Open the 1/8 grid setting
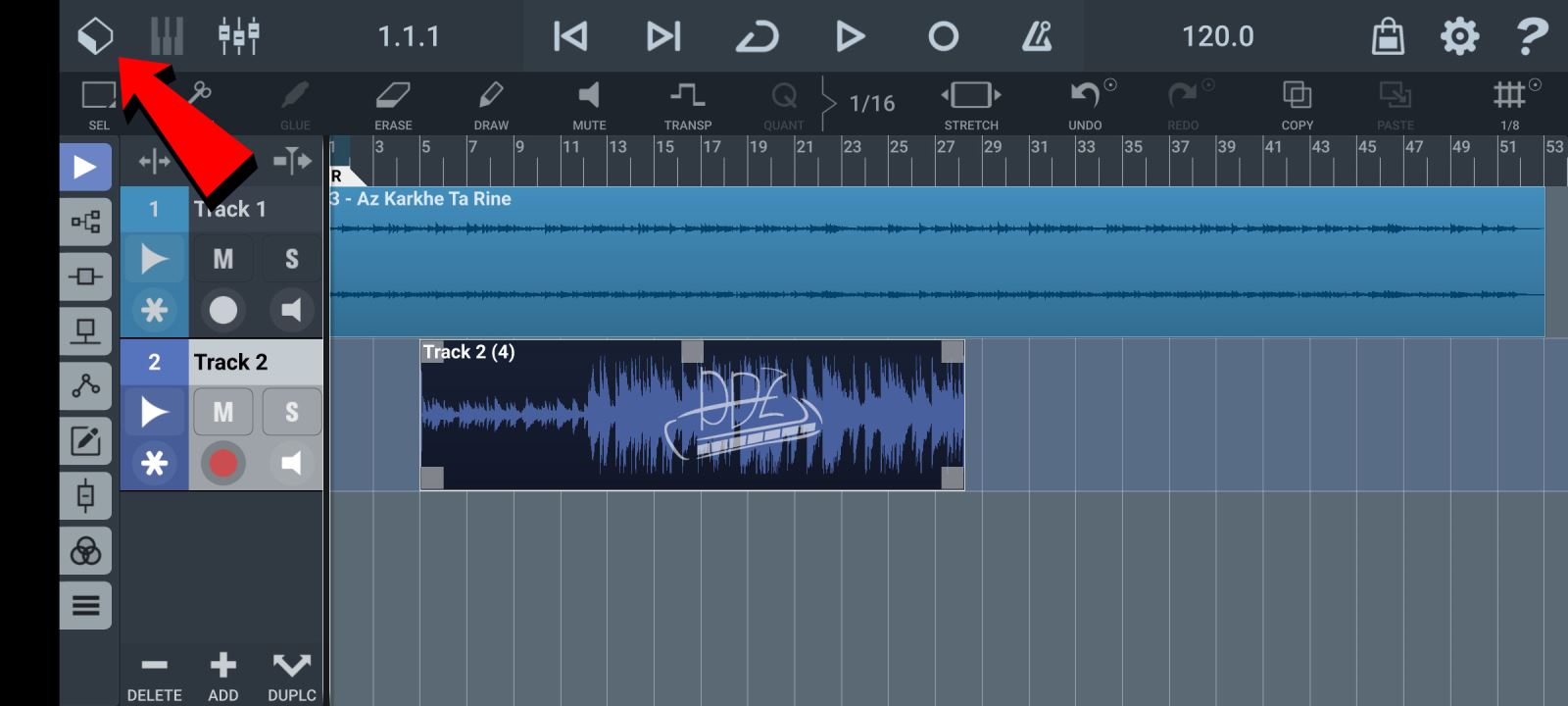The image size is (1568, 706). coord(1510,104)
